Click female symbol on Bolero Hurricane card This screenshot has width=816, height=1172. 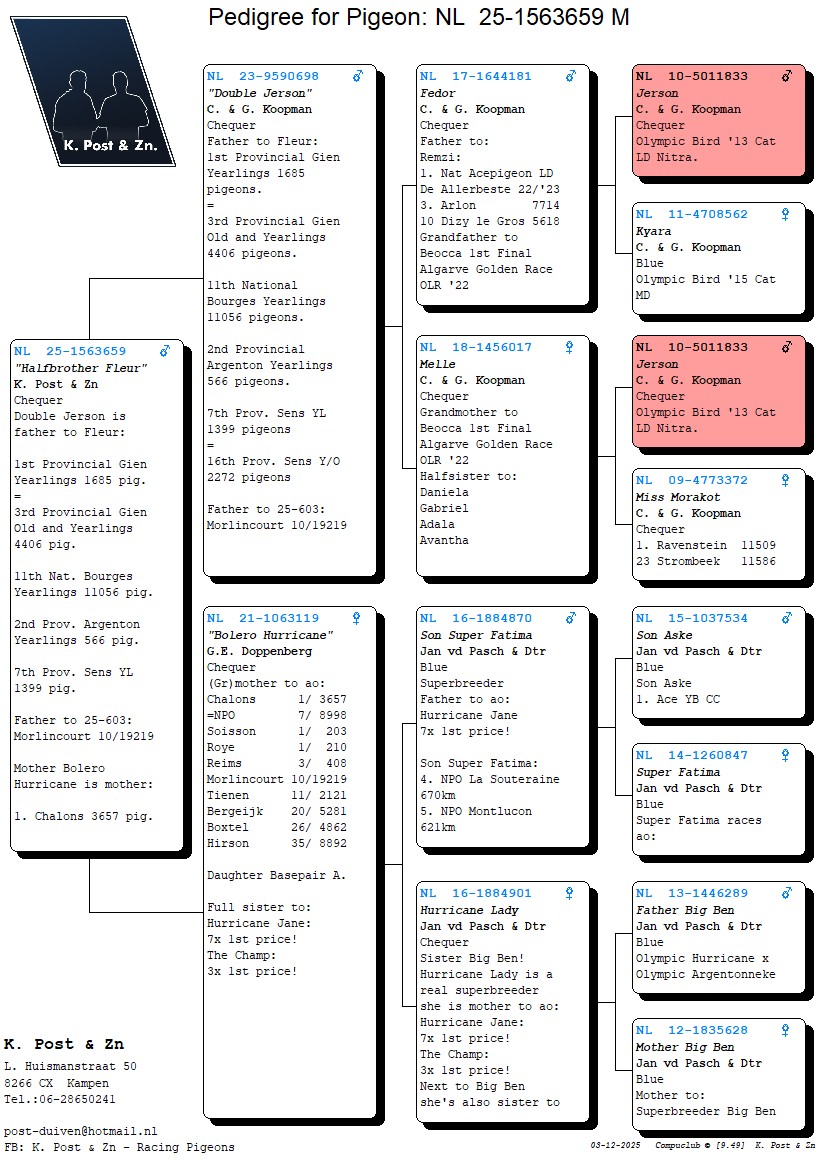pyautogui.click(x=357, y=618)
